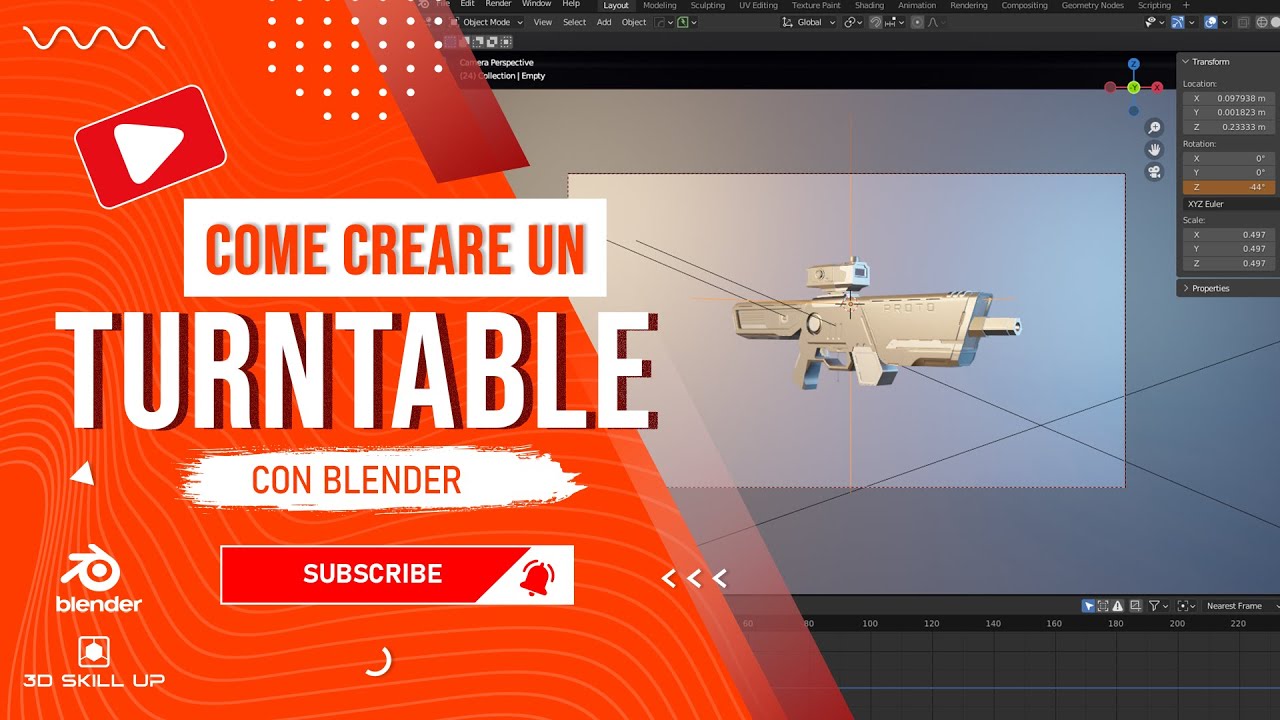Screen dimensions: 1280x720
Task: Open the gizmo options dropdown arrow
Action: coord(1192,22)
